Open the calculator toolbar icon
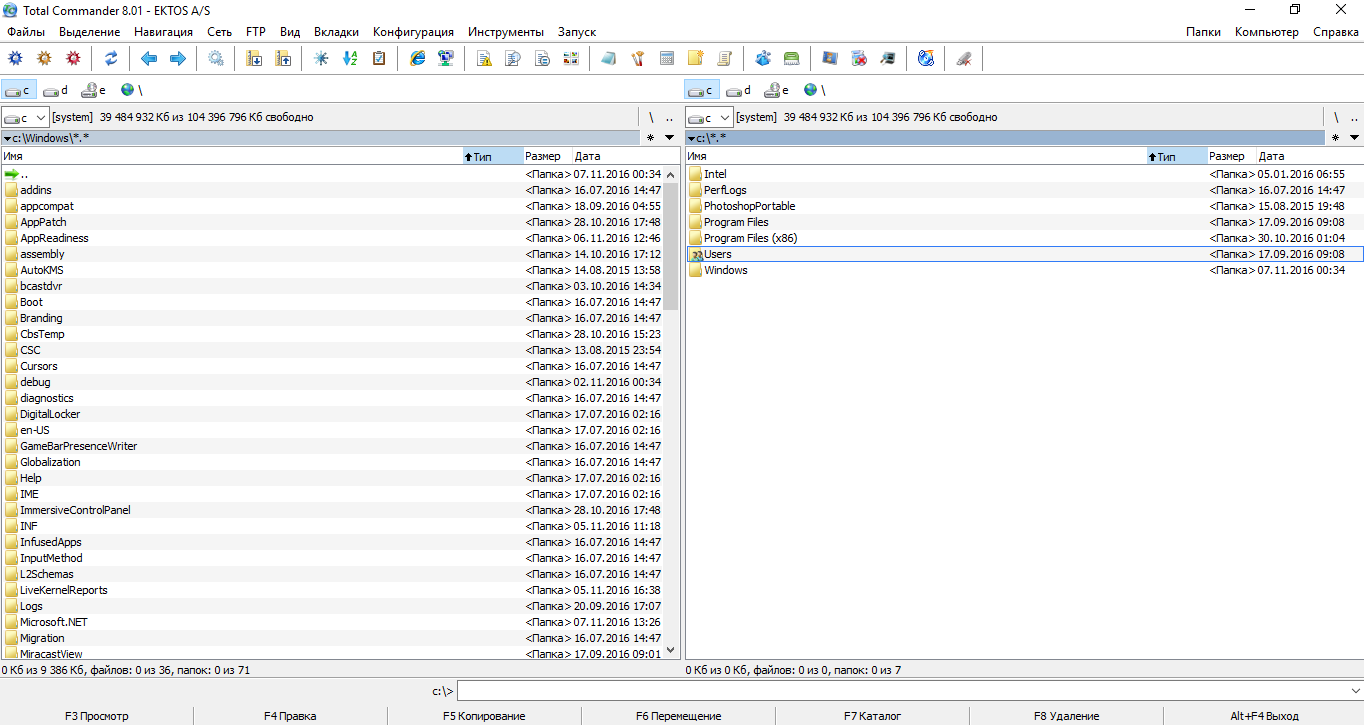This screenshot has height=725, width=1364. click(x=667, y=59)
